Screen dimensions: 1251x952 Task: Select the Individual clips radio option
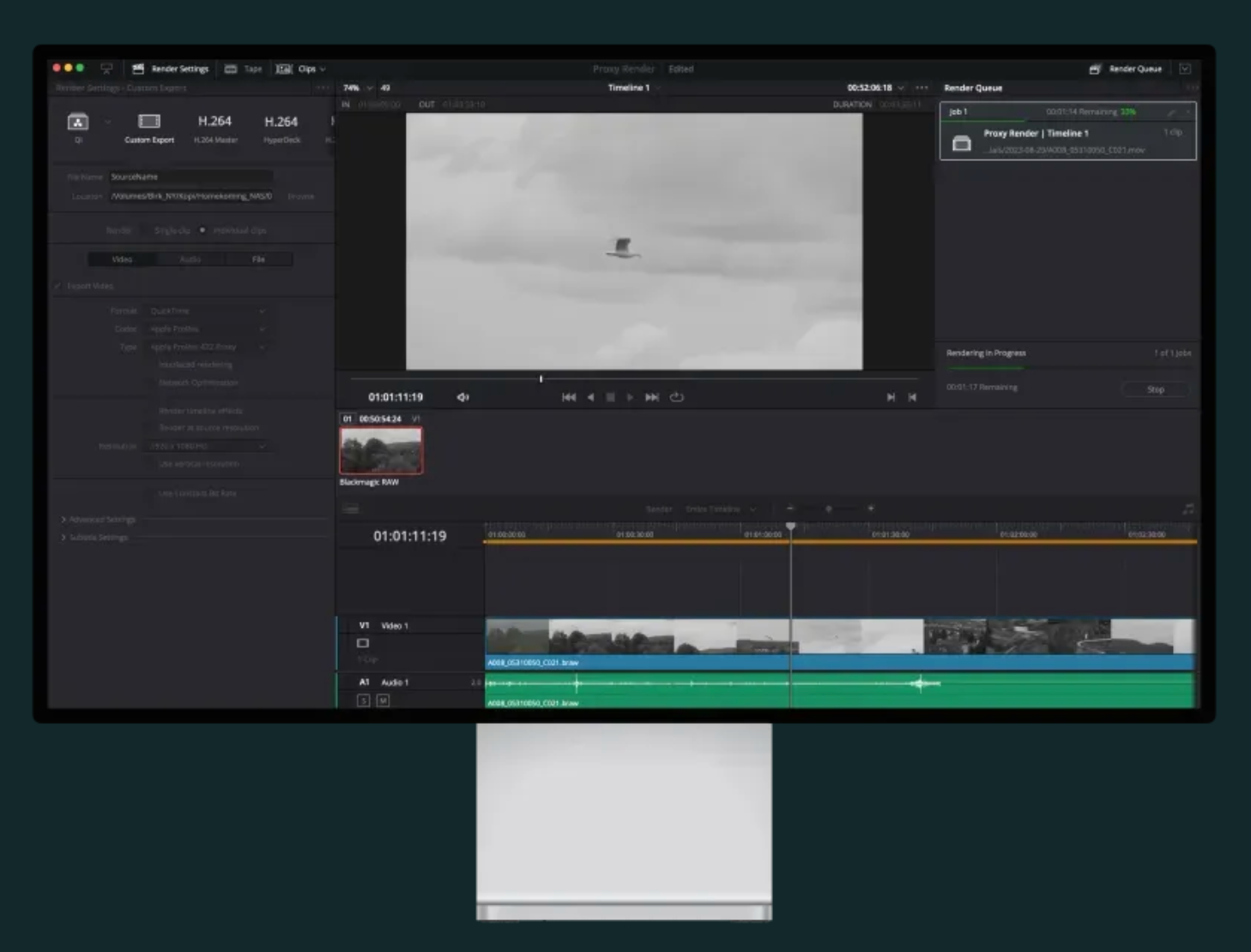[202, 230]
